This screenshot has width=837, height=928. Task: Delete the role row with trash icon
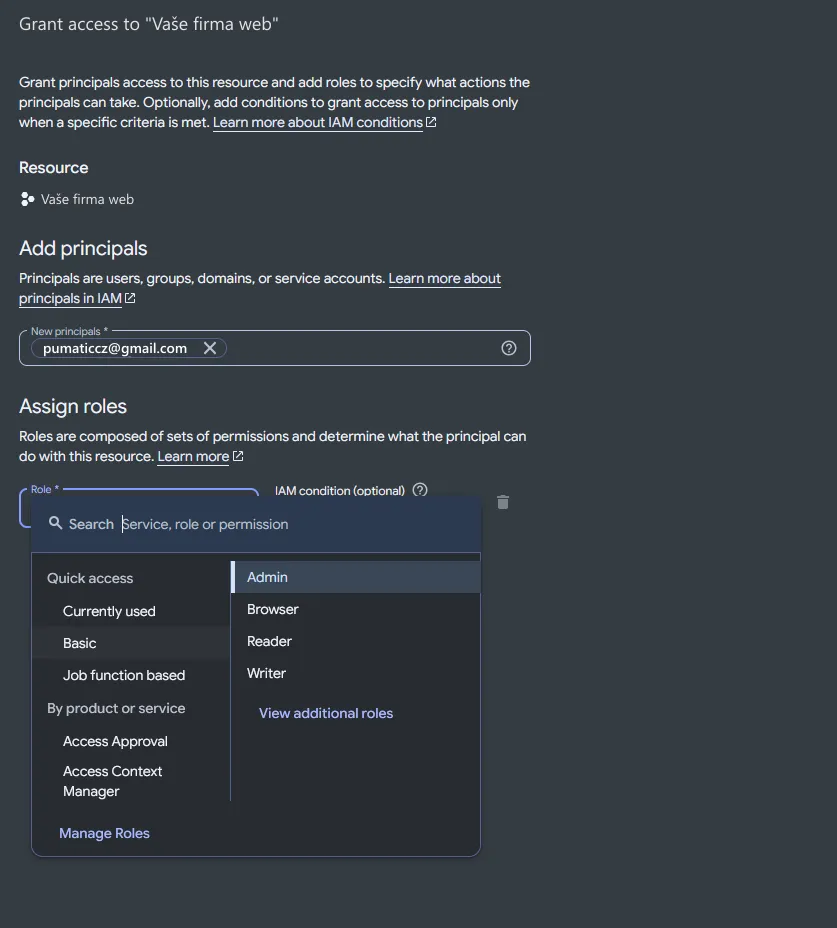(x=503, y=502)
